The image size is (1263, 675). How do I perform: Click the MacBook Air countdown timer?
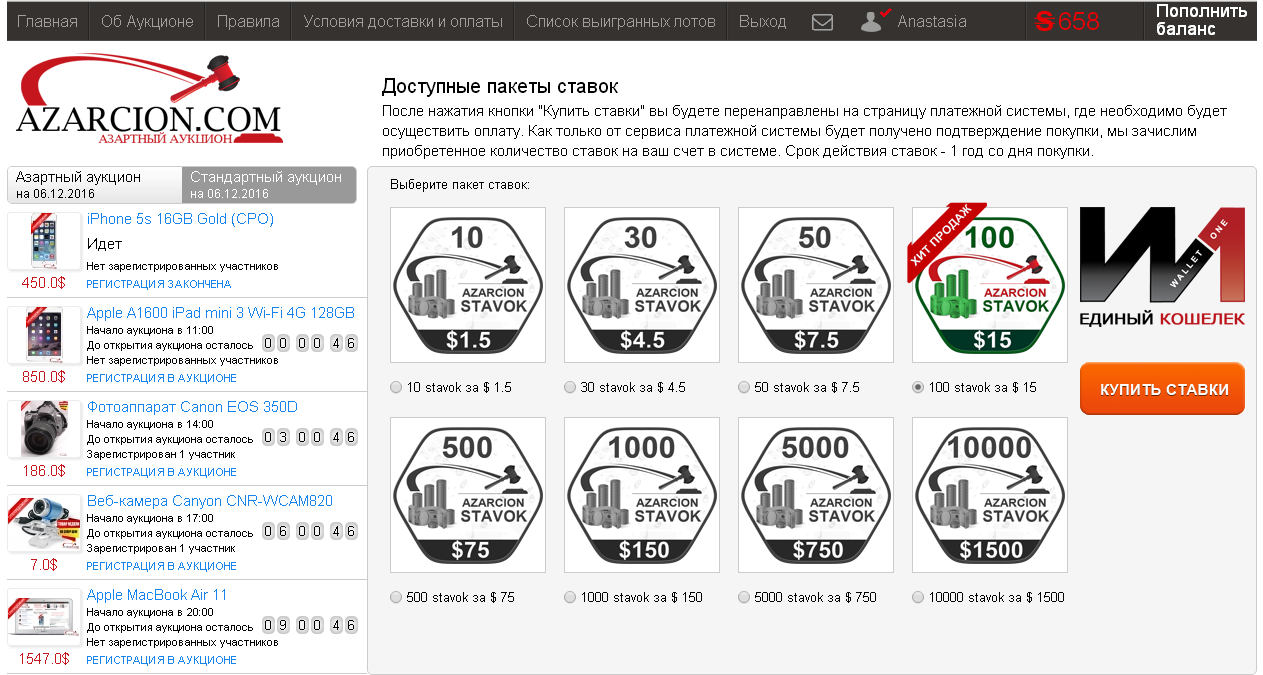(309, 626)
